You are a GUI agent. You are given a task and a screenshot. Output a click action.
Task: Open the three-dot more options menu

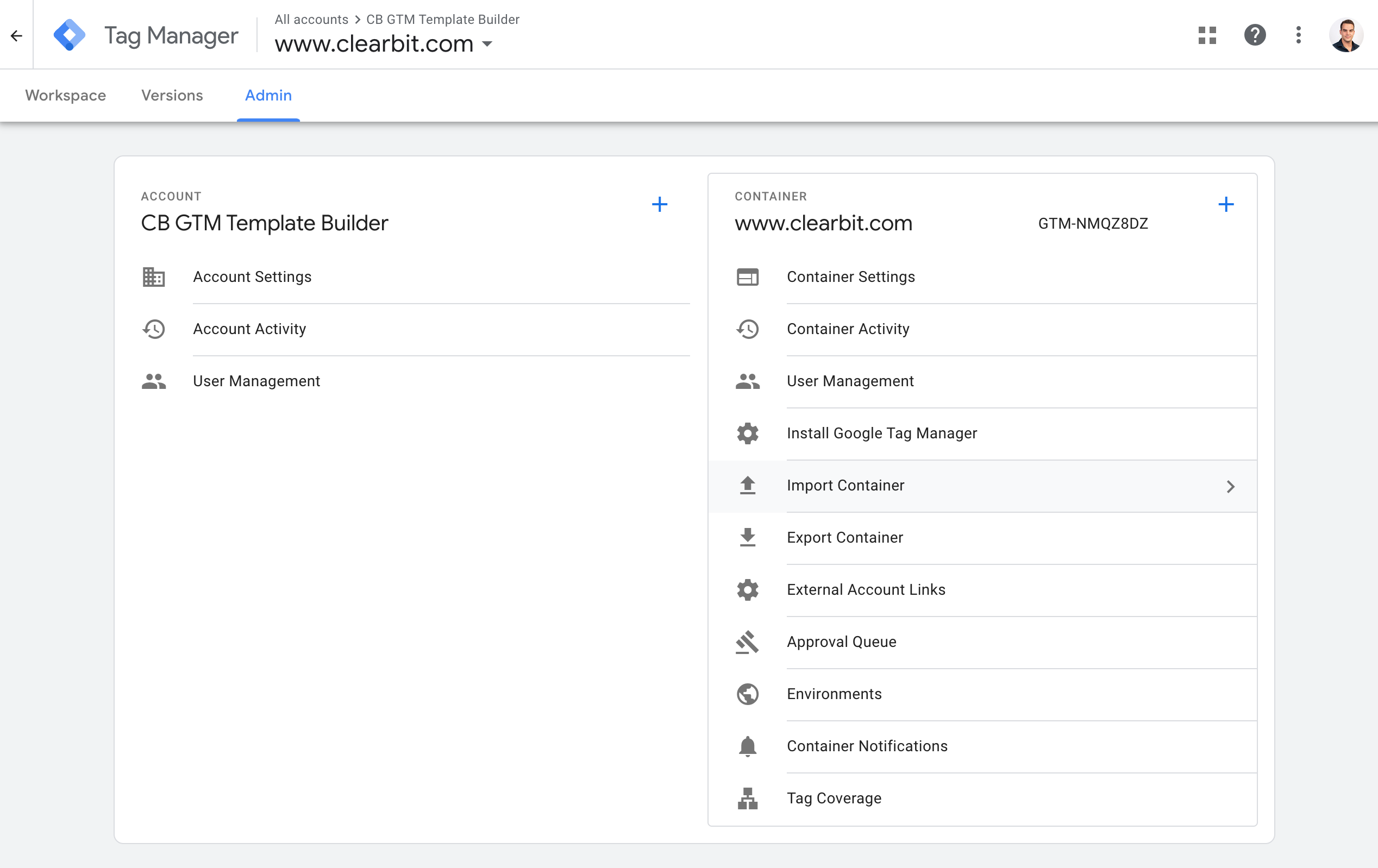(x=1299, y=35)
